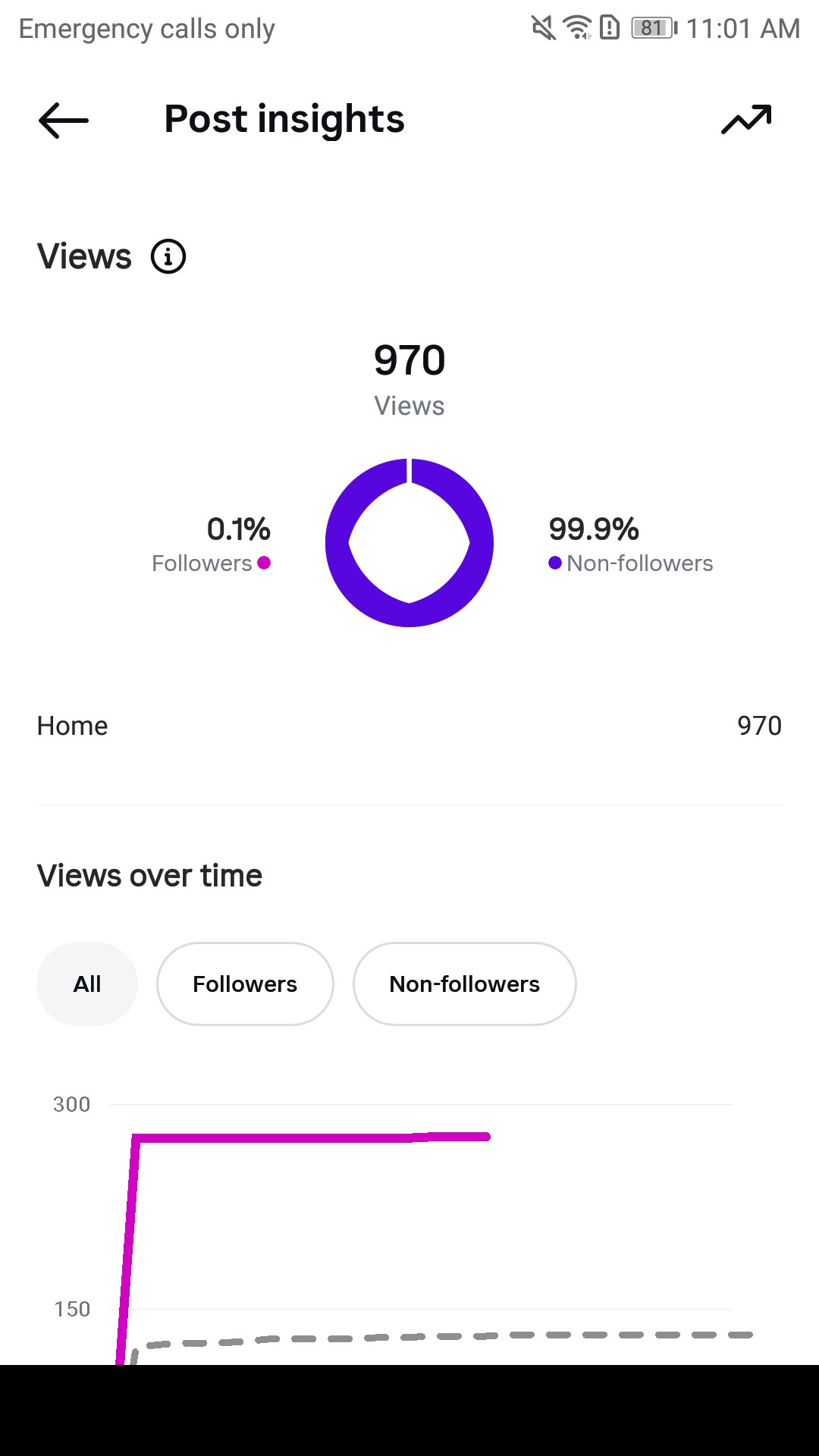The image size is (819, 1456).
Task: Select the Followers filter chip
Action: tap(245, 984)
